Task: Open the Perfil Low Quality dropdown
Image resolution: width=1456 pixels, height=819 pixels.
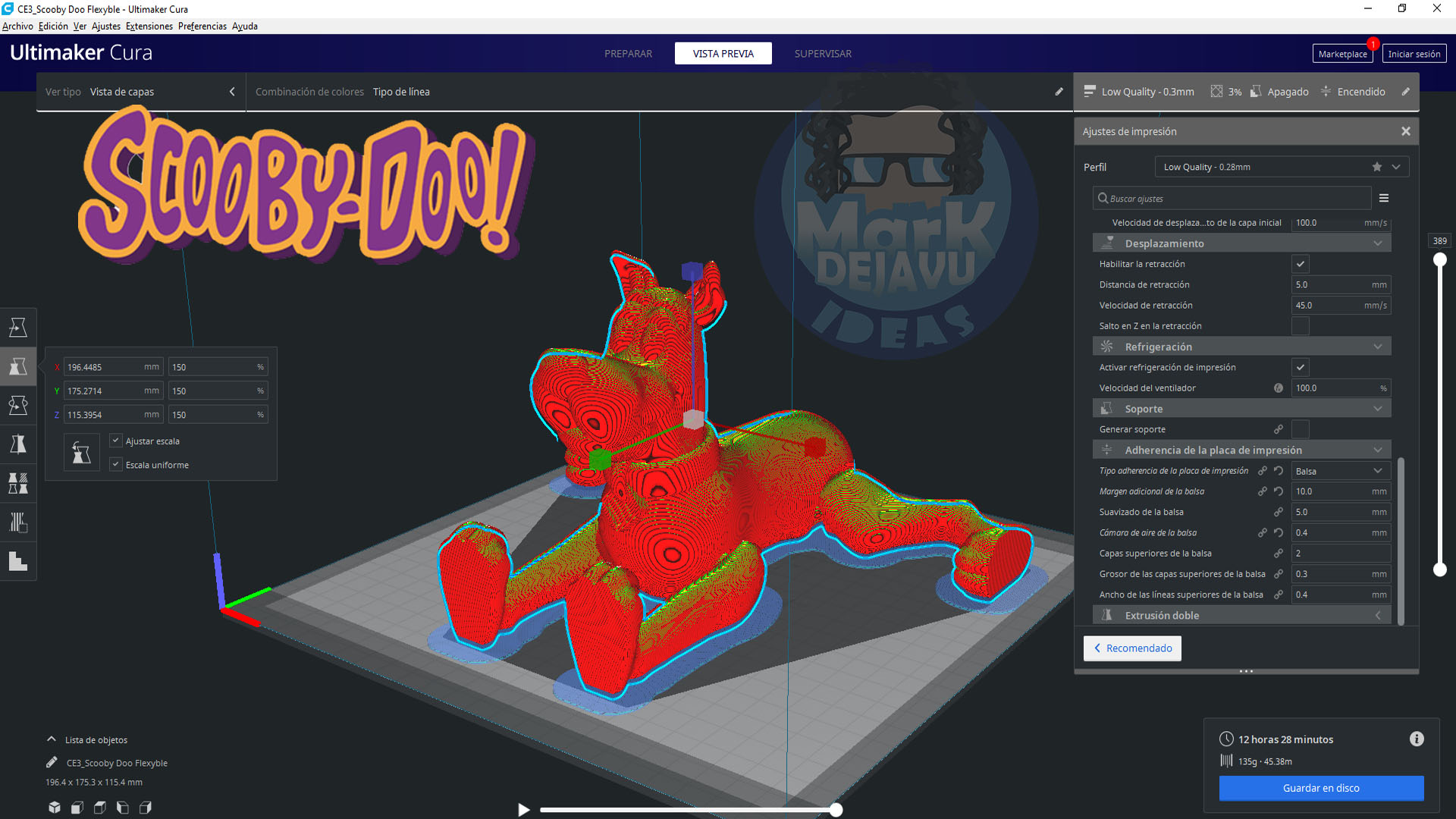Action: pyautogui.click(x=1282, y=167)
